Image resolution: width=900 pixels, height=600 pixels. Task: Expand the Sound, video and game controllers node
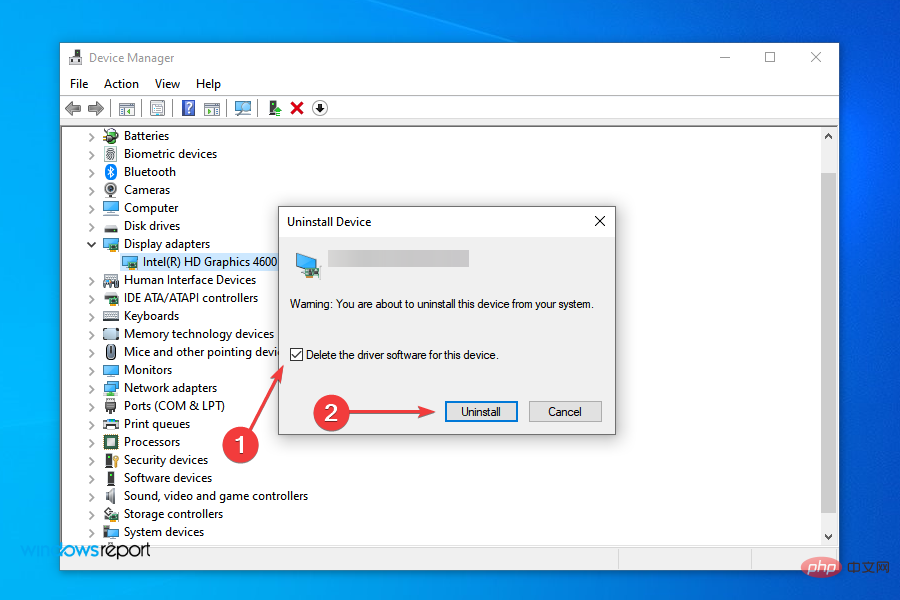click(x=91, y=495)
